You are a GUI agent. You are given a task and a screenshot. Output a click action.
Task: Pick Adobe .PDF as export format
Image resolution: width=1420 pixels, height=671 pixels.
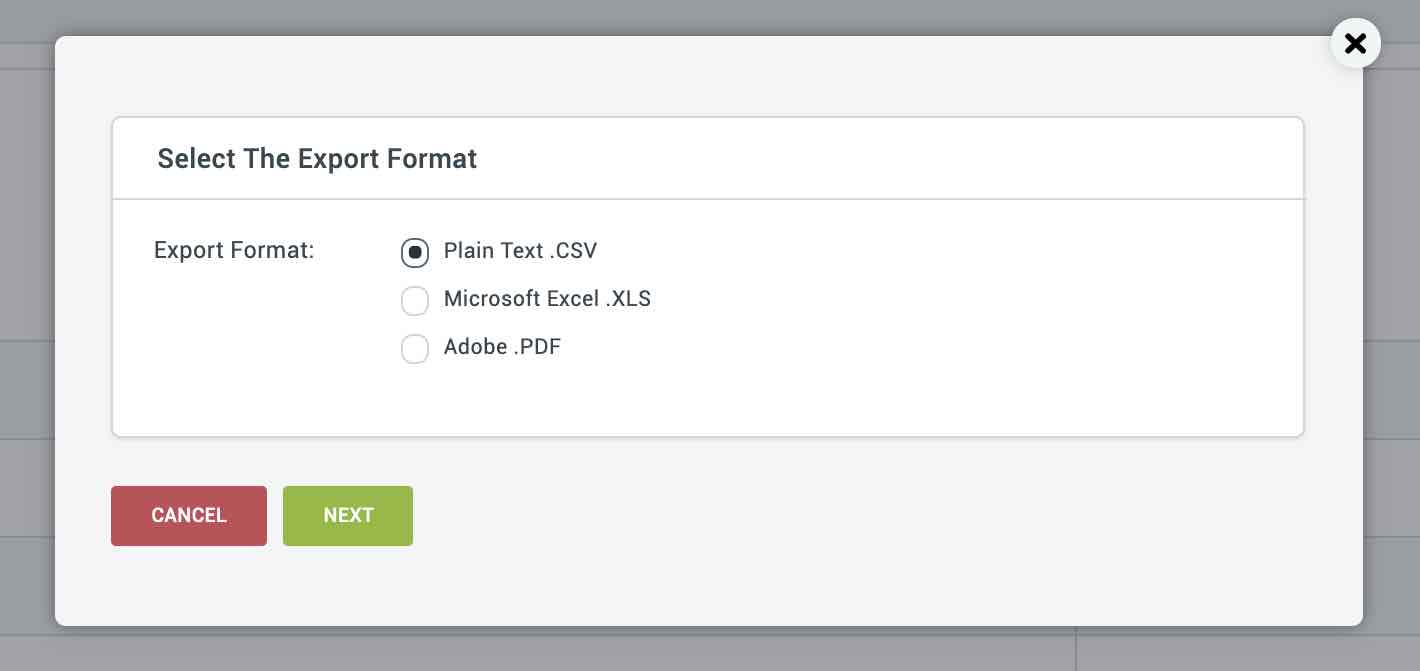click(x=415, y=349)
